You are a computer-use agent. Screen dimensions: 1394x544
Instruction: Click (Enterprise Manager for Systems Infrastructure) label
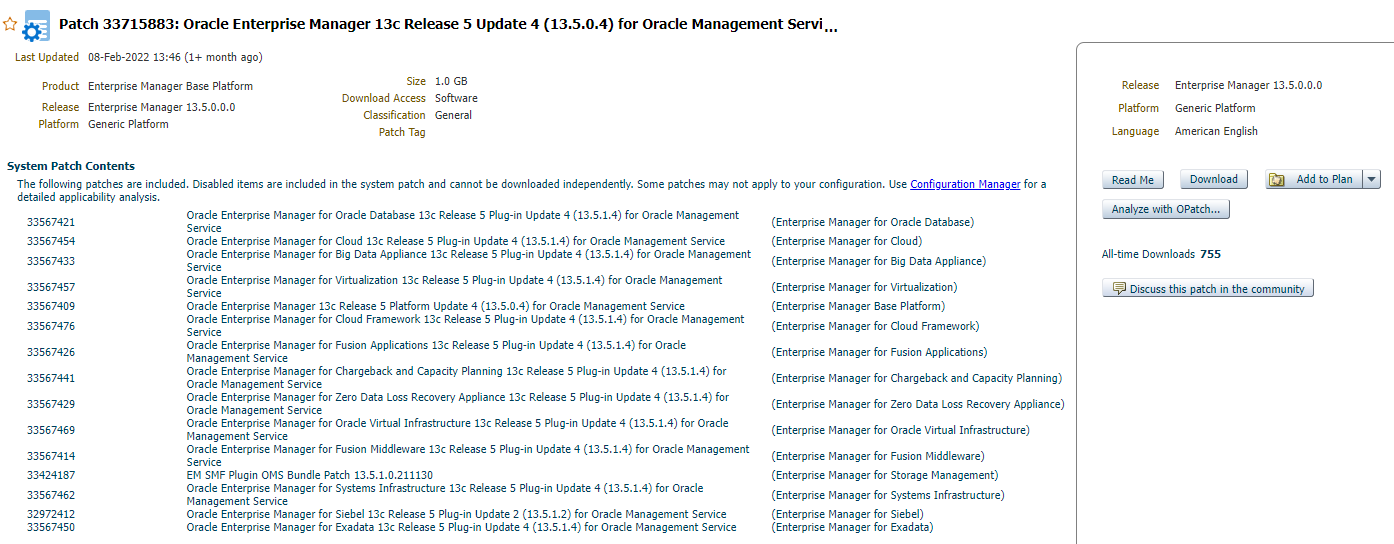[x=888, y=496]
